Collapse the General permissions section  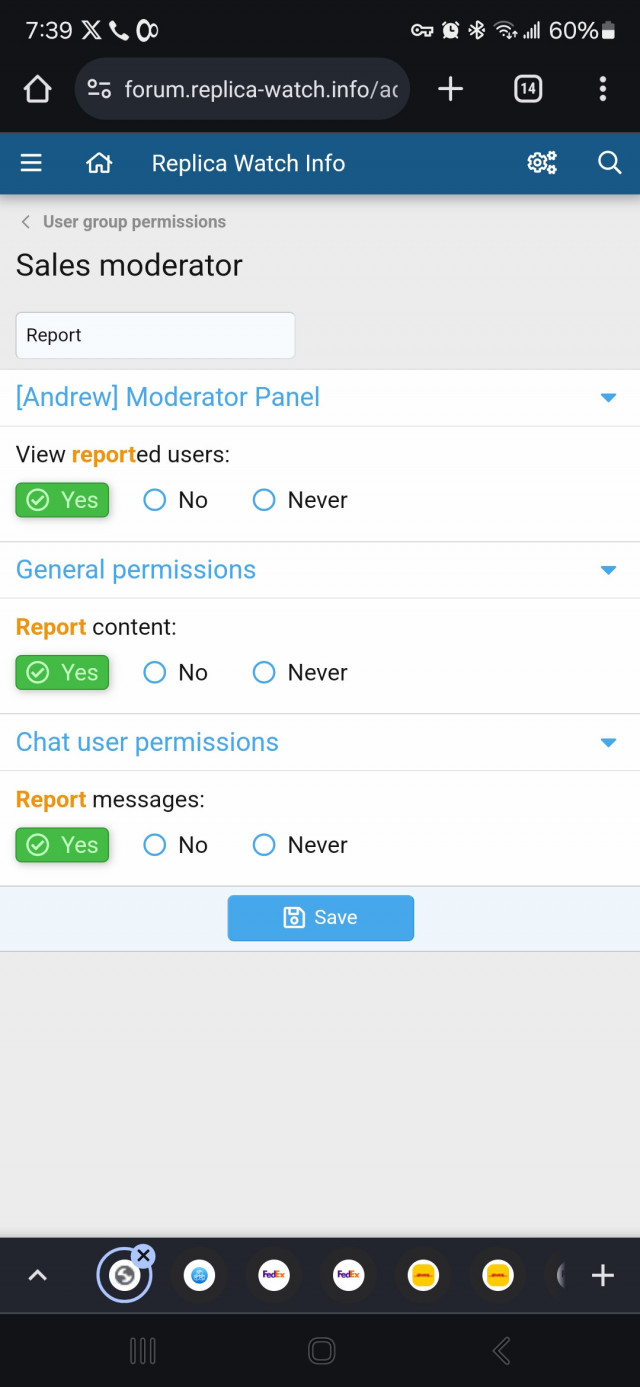pos(608,570)
